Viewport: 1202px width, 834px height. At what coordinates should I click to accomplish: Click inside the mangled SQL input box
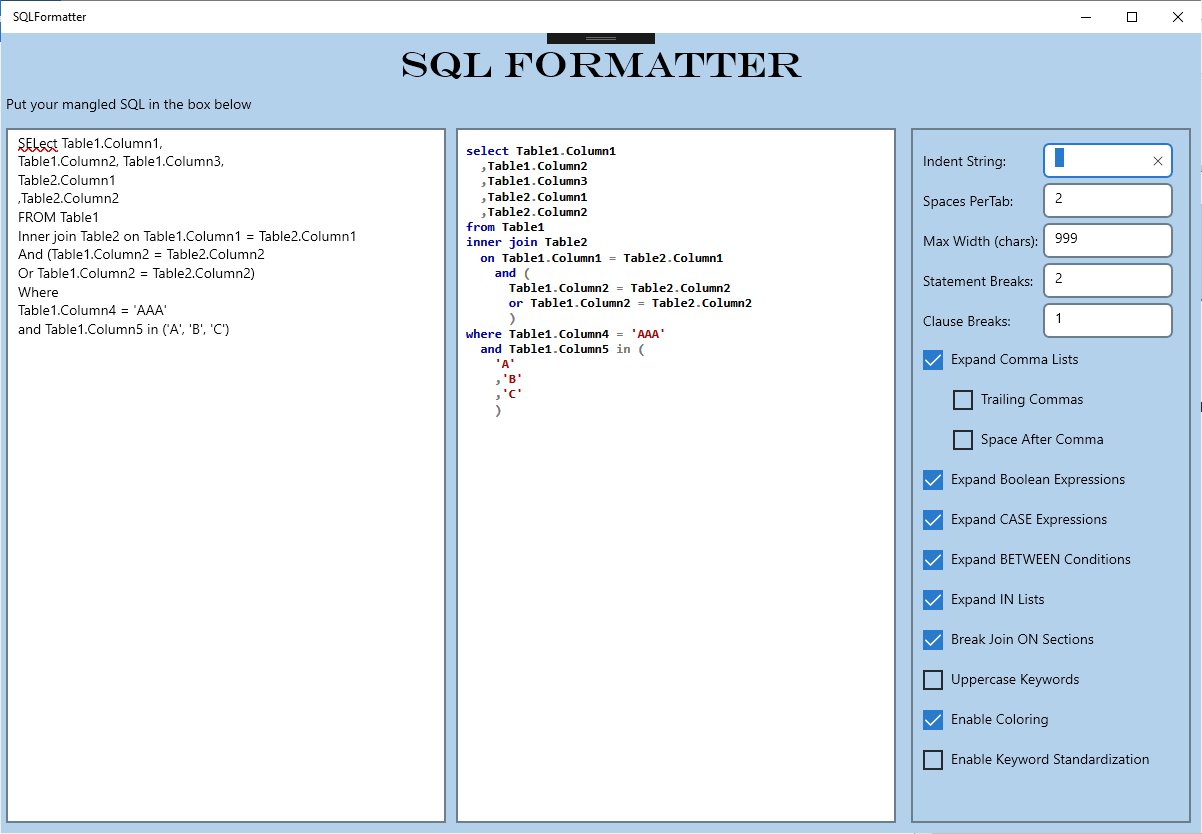point(226,475)
